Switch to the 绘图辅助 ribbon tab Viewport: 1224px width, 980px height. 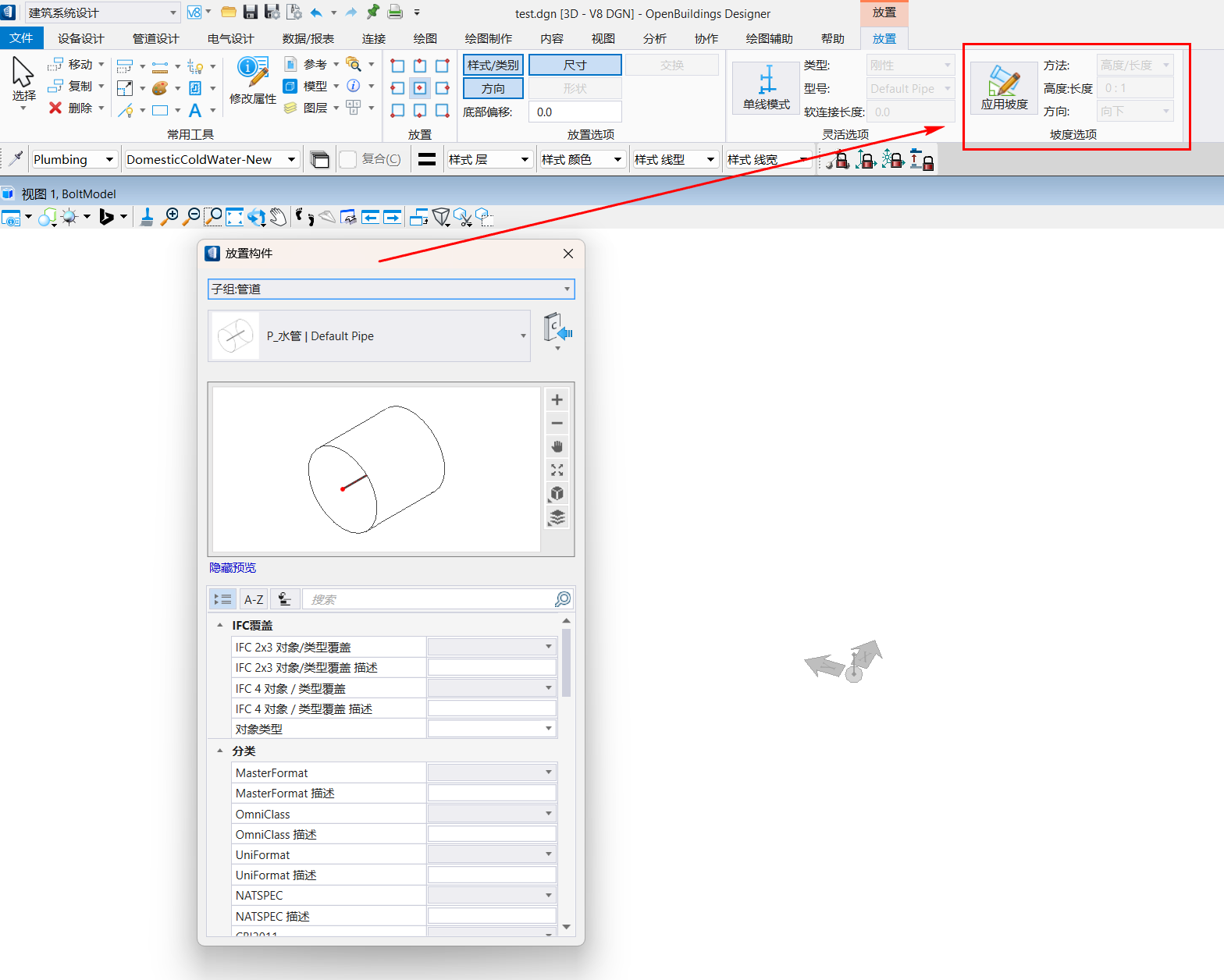tap(769, 38)
